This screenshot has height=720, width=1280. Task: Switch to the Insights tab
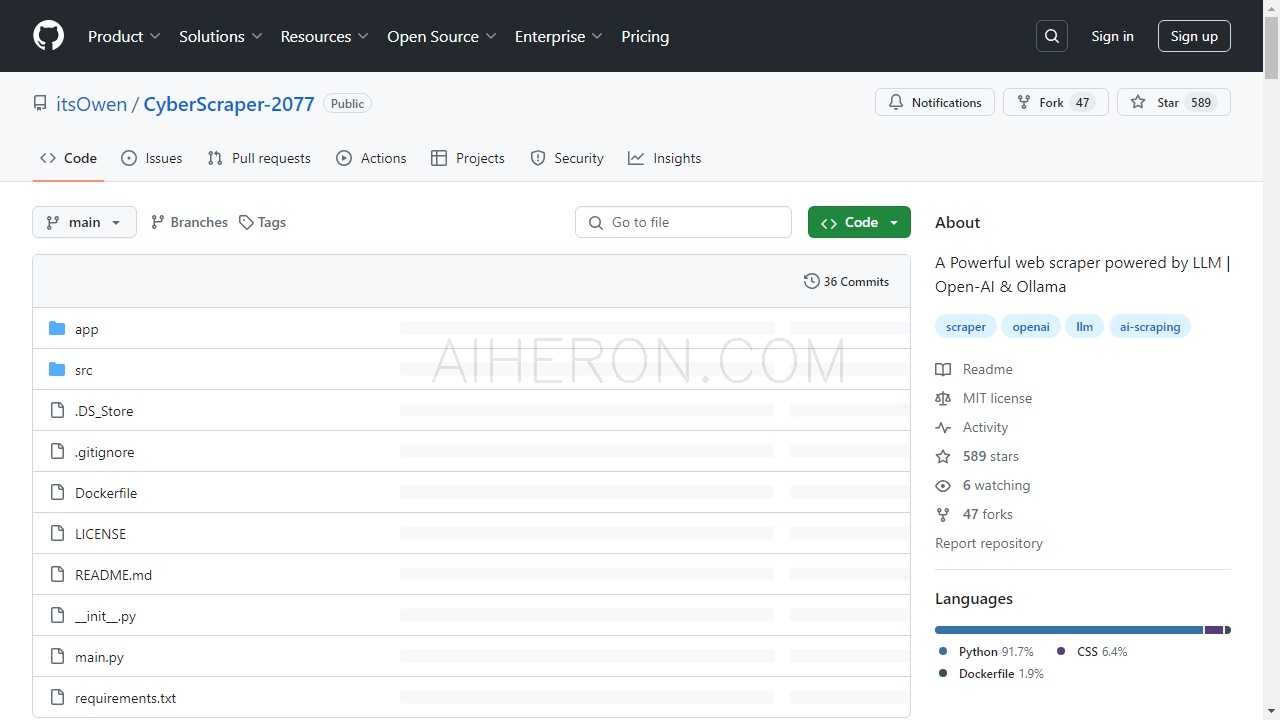coord(665,158)
